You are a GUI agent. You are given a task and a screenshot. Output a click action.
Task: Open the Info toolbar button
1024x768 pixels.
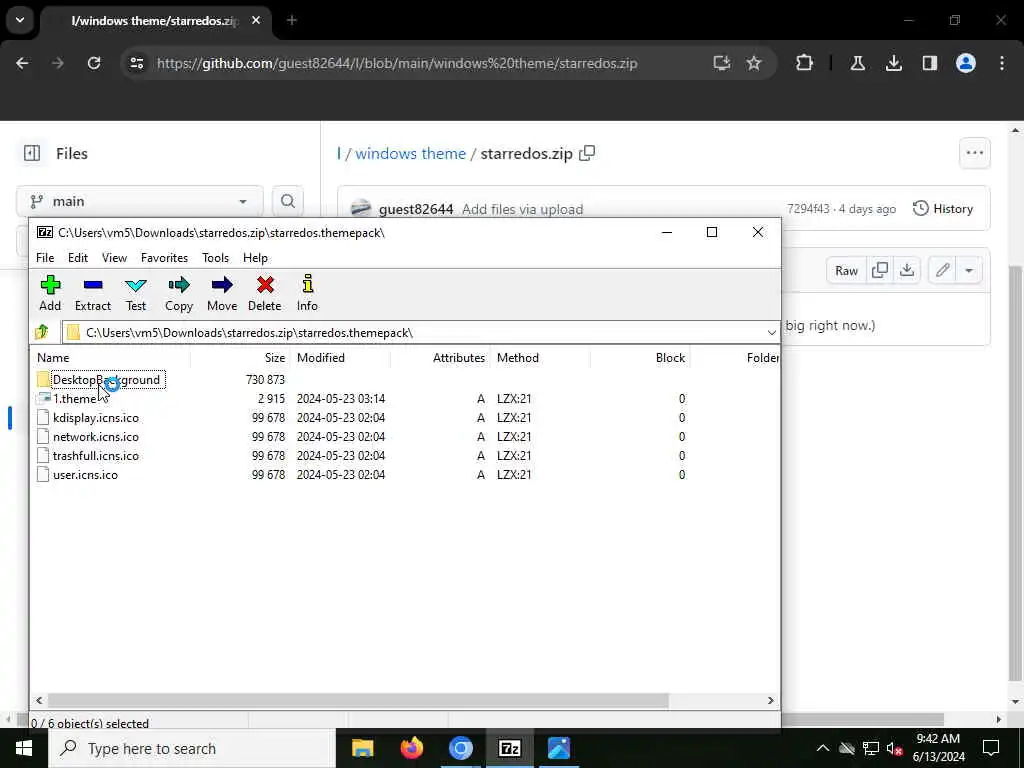[x=307, y=293]
